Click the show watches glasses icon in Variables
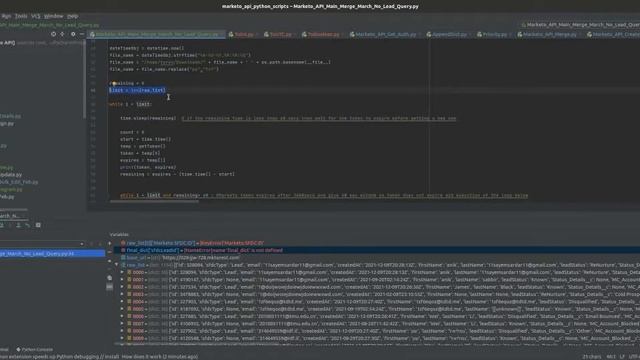The image size is (640, 360). [x=109, y=287]
